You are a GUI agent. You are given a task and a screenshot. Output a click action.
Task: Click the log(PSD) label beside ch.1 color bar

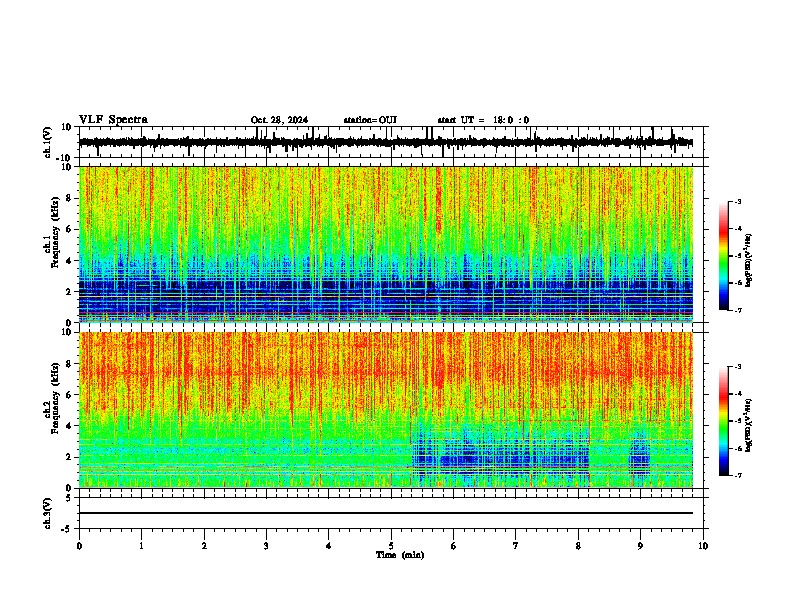click(x=749, y=260)
